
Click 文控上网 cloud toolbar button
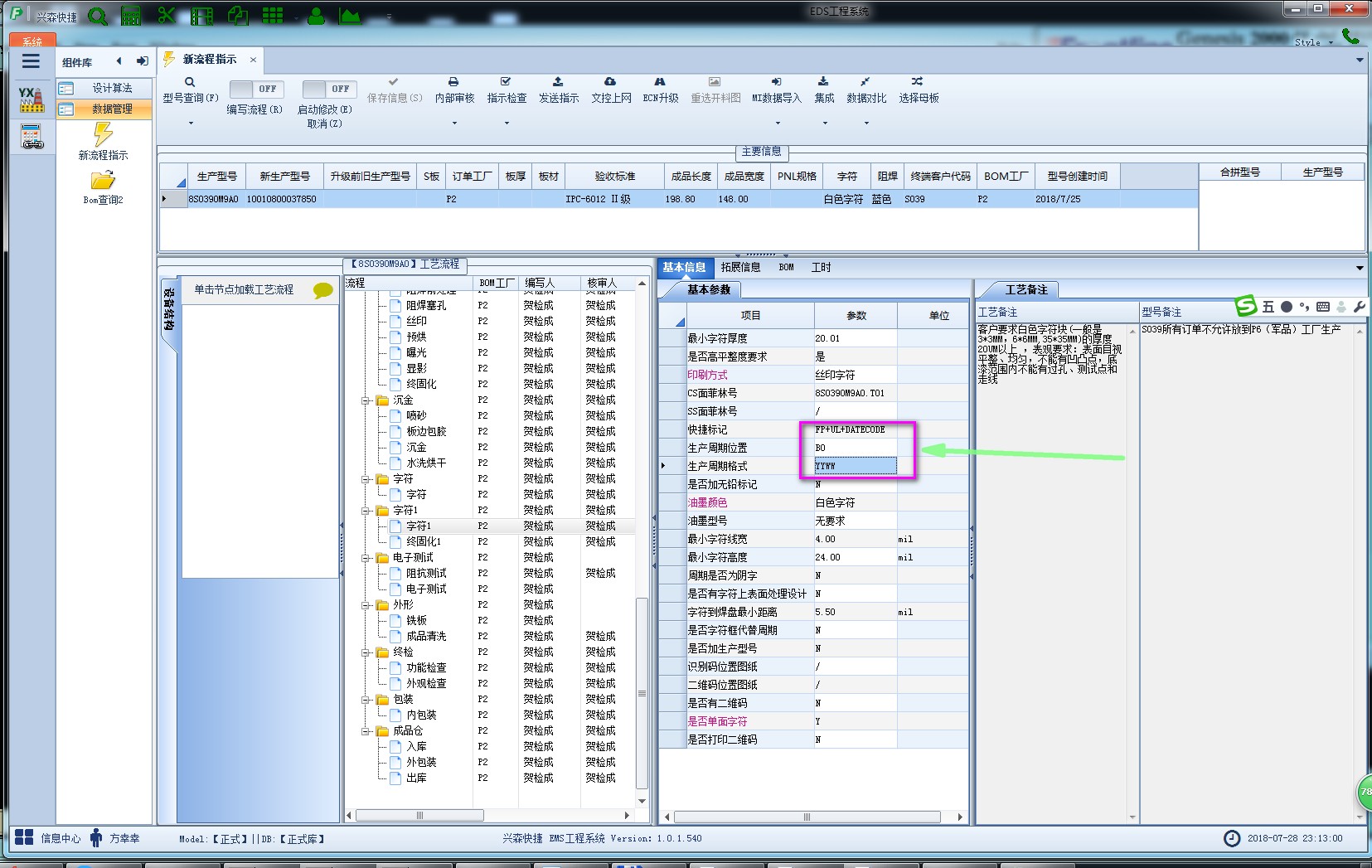(x=611, y=90)
